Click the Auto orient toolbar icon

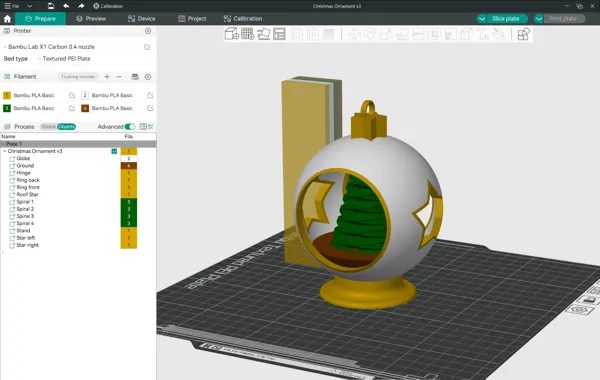[264, 34]
